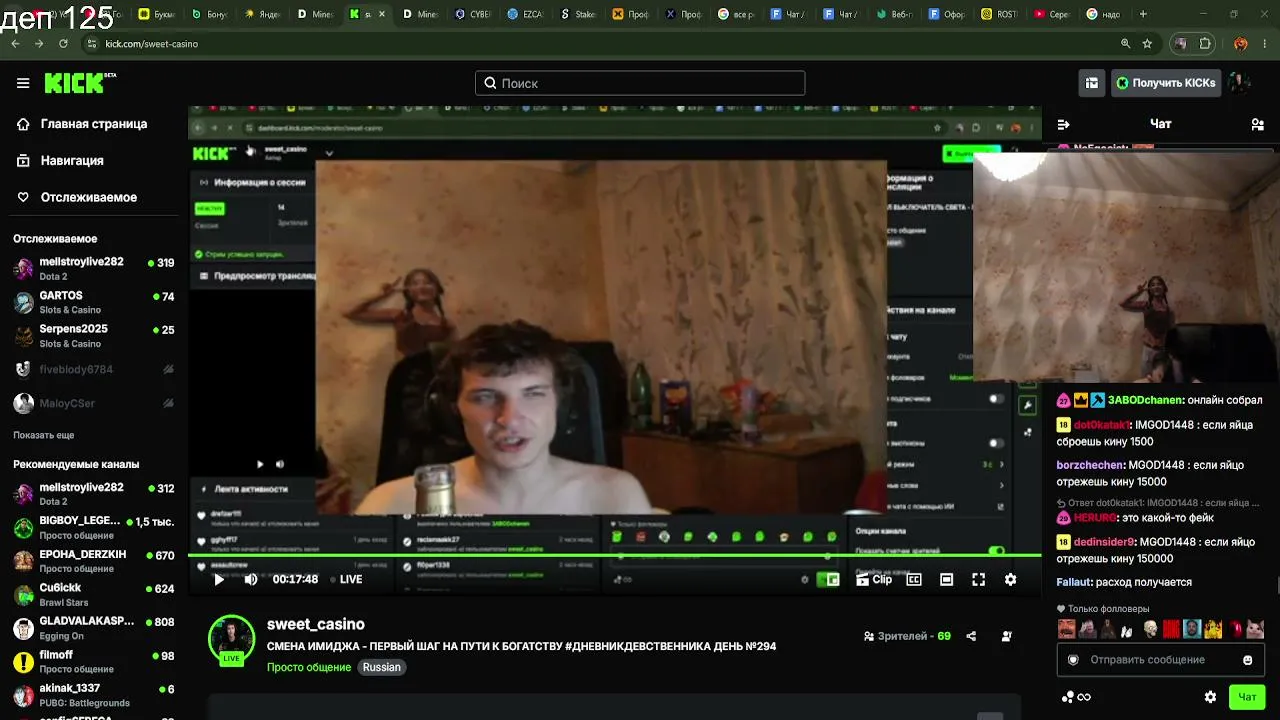
Task: Click username borzchechen in chat
Action: click(1090, 465)
